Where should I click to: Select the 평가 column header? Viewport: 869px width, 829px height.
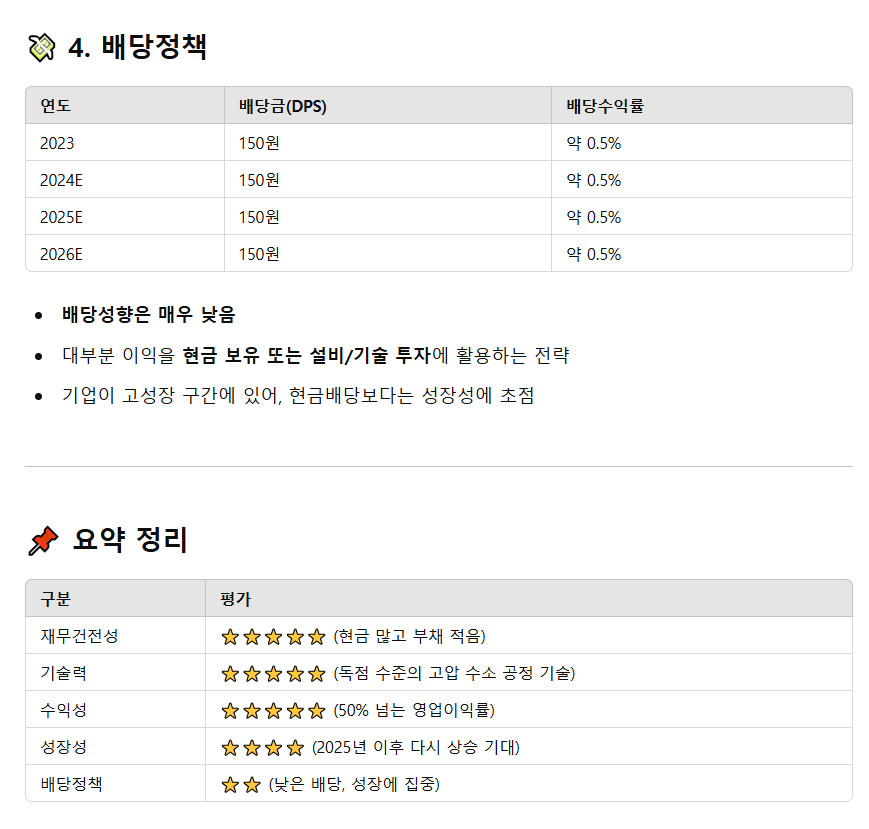click(236, 599)
